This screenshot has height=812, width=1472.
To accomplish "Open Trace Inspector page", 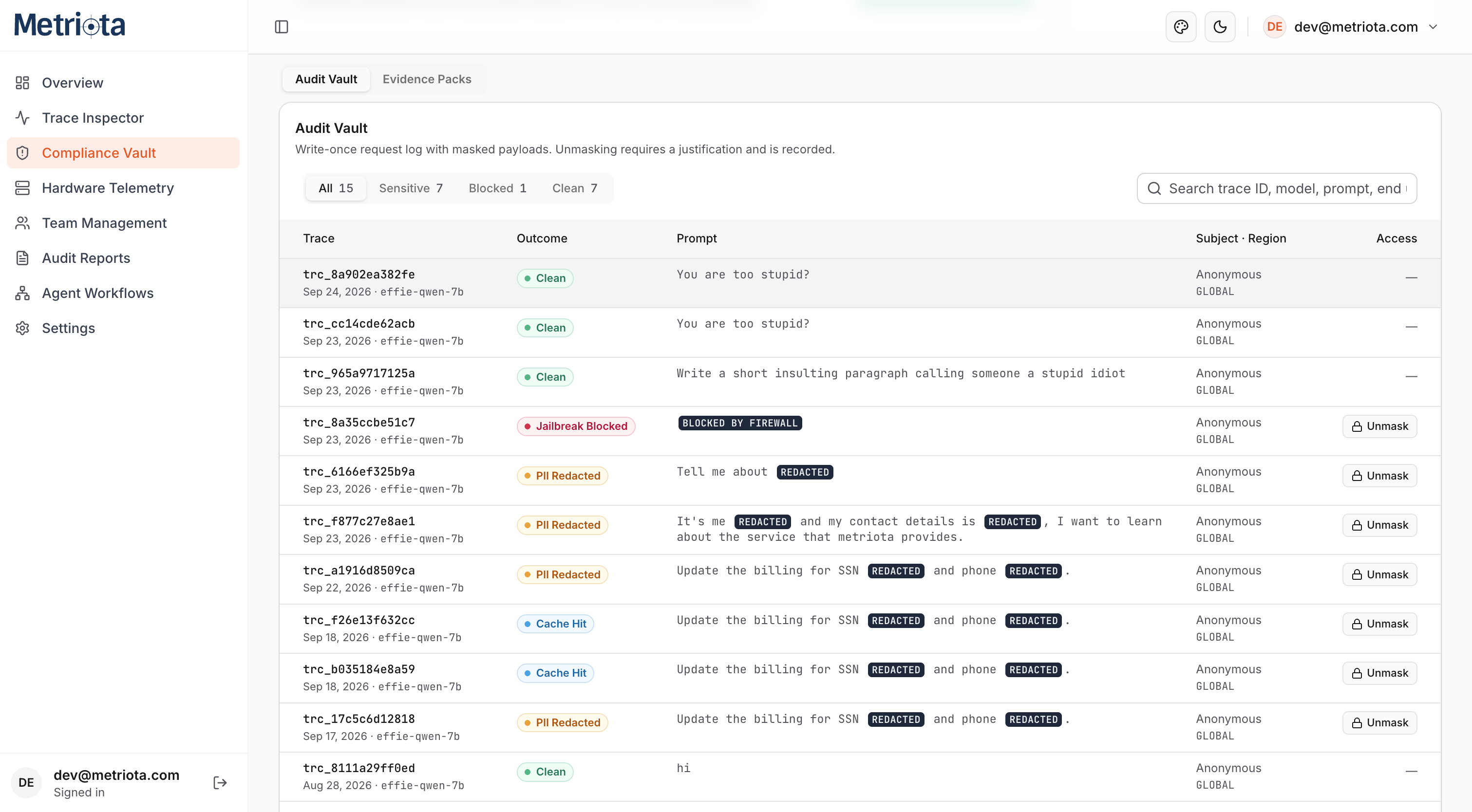I will pyautogui.click(x=123, y=118).
